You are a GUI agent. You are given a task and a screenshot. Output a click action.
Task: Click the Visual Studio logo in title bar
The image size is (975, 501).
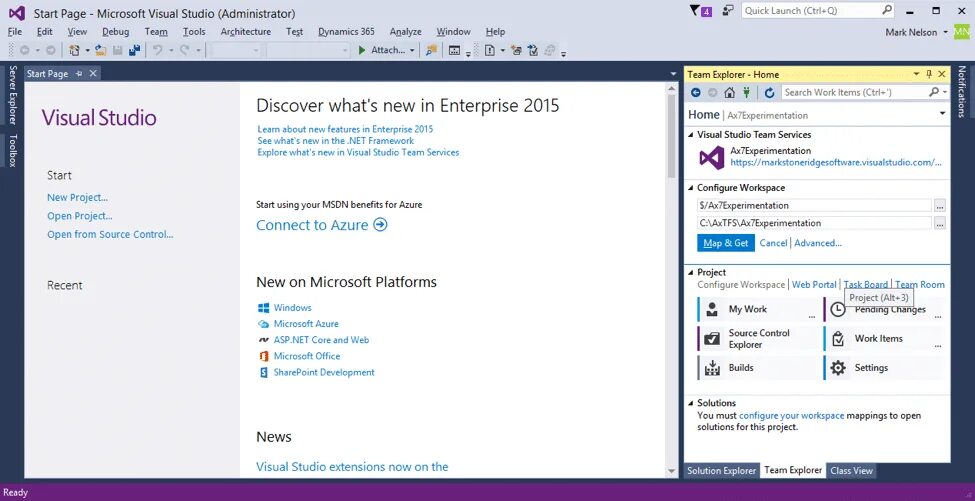coord(17,13)
